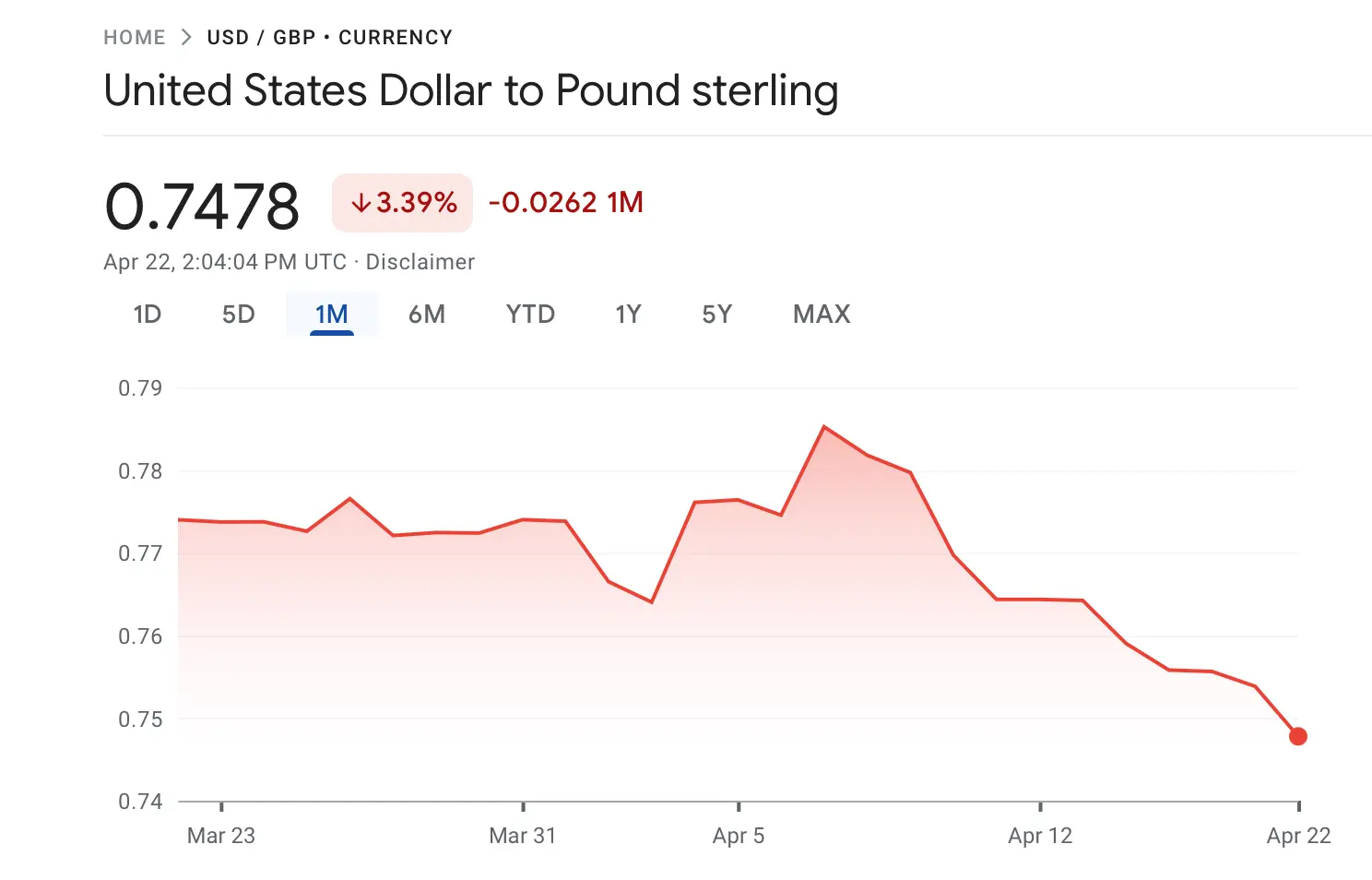This screenshot has height=880, width=1372.
Task: Click the red current-price dot on chart
Action: [1298, 736]
